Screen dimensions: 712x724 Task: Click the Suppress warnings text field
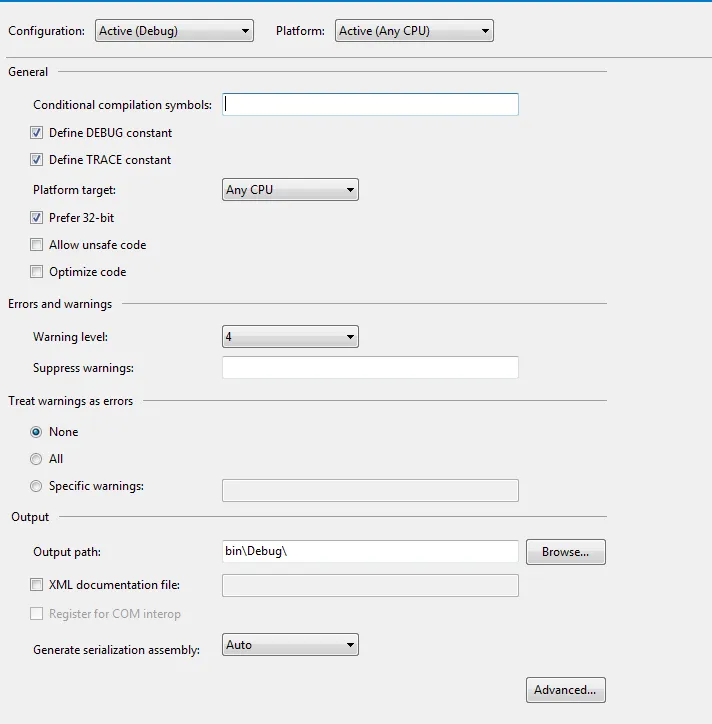(370, 368)
